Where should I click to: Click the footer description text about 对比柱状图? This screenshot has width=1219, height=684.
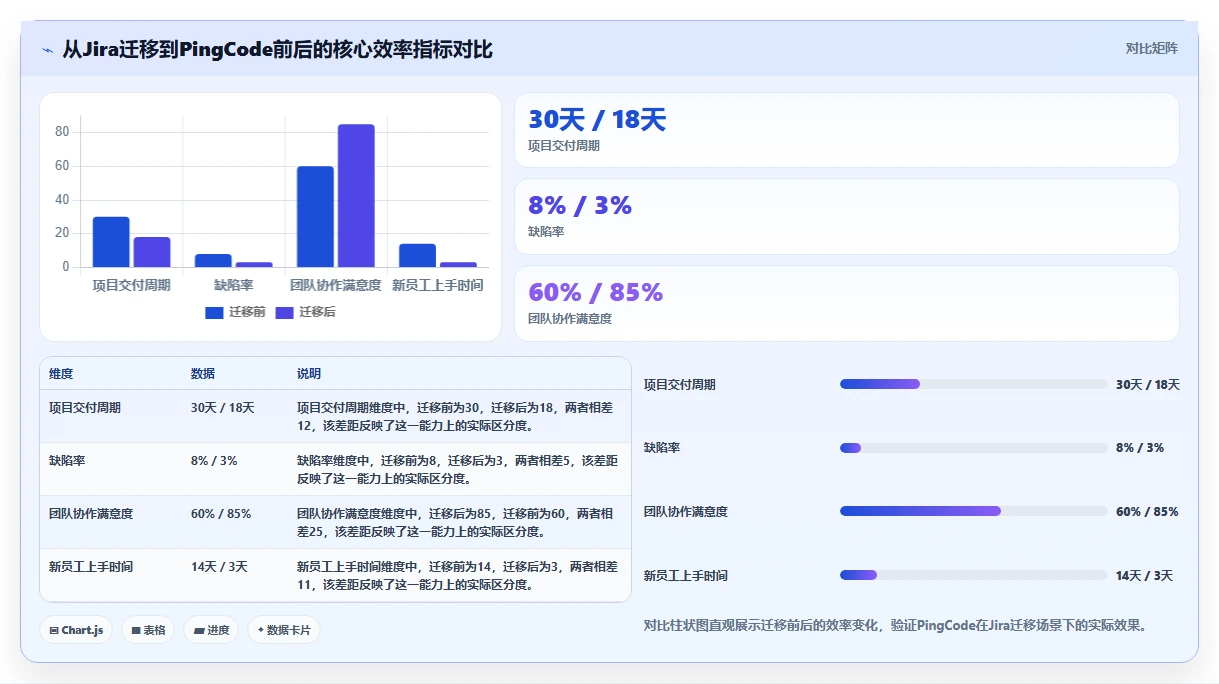point(895,626)
